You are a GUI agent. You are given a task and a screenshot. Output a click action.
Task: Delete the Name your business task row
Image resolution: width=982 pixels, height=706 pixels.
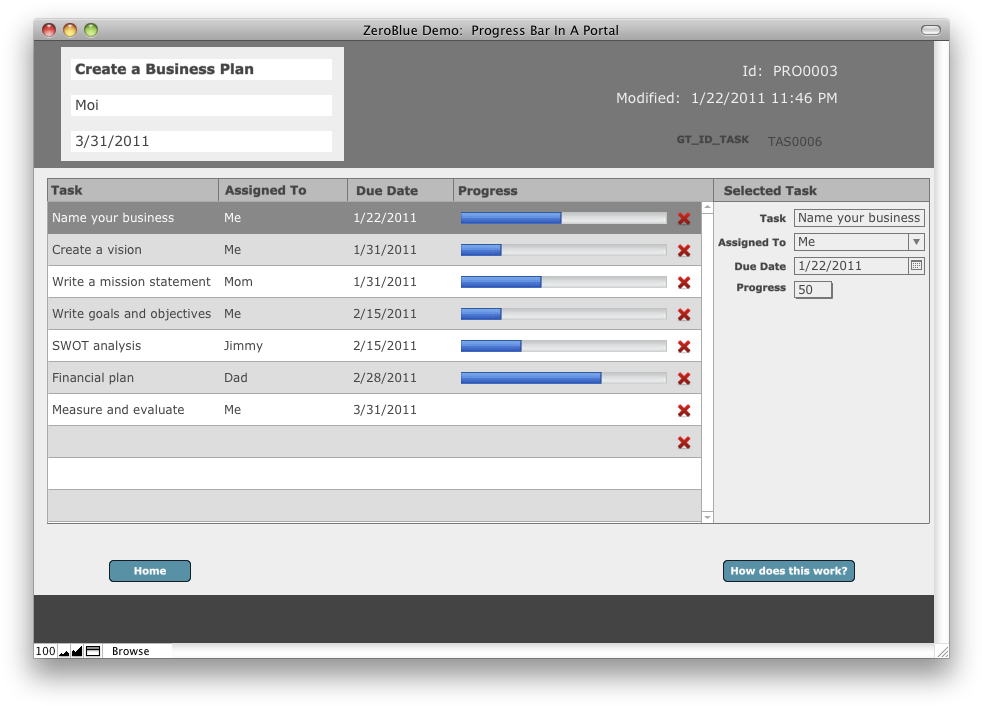point(684,219)
